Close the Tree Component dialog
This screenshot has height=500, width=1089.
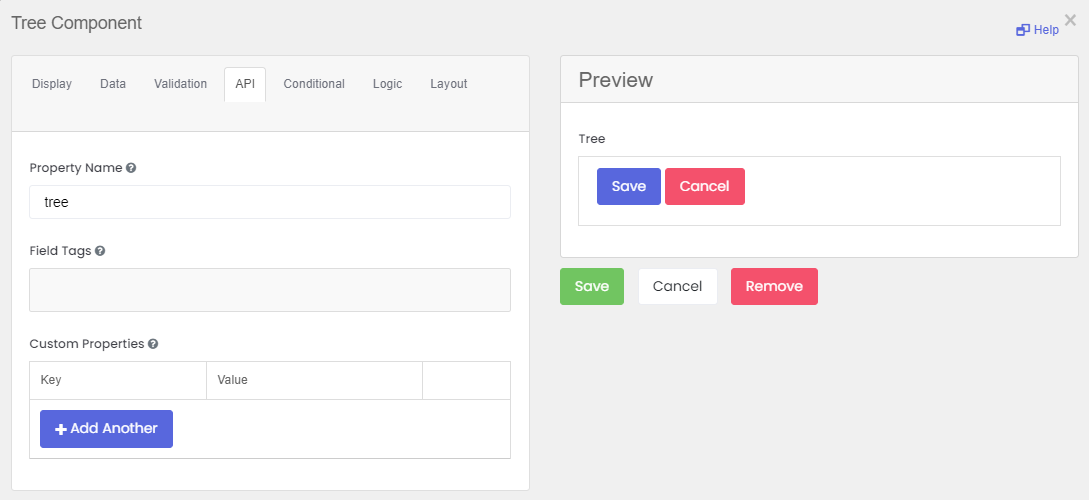(x=1070, y=20)
